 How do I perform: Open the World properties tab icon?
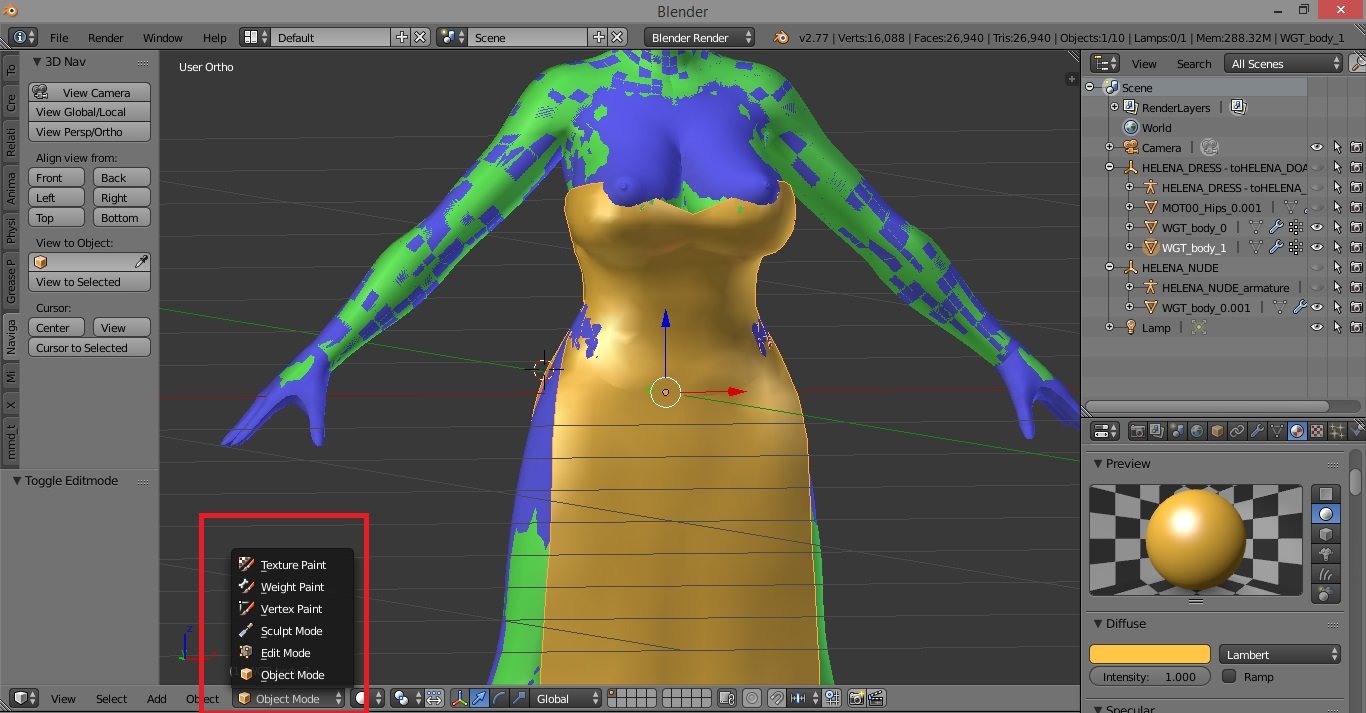pos(1197,431)
